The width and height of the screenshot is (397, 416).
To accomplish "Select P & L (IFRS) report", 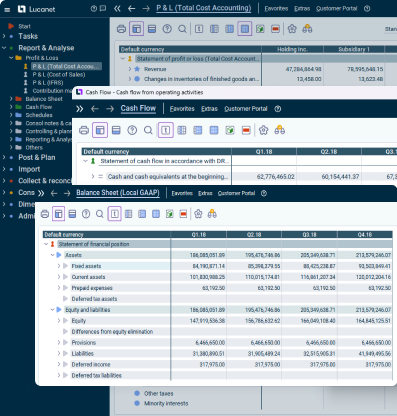I will point(48,83).
